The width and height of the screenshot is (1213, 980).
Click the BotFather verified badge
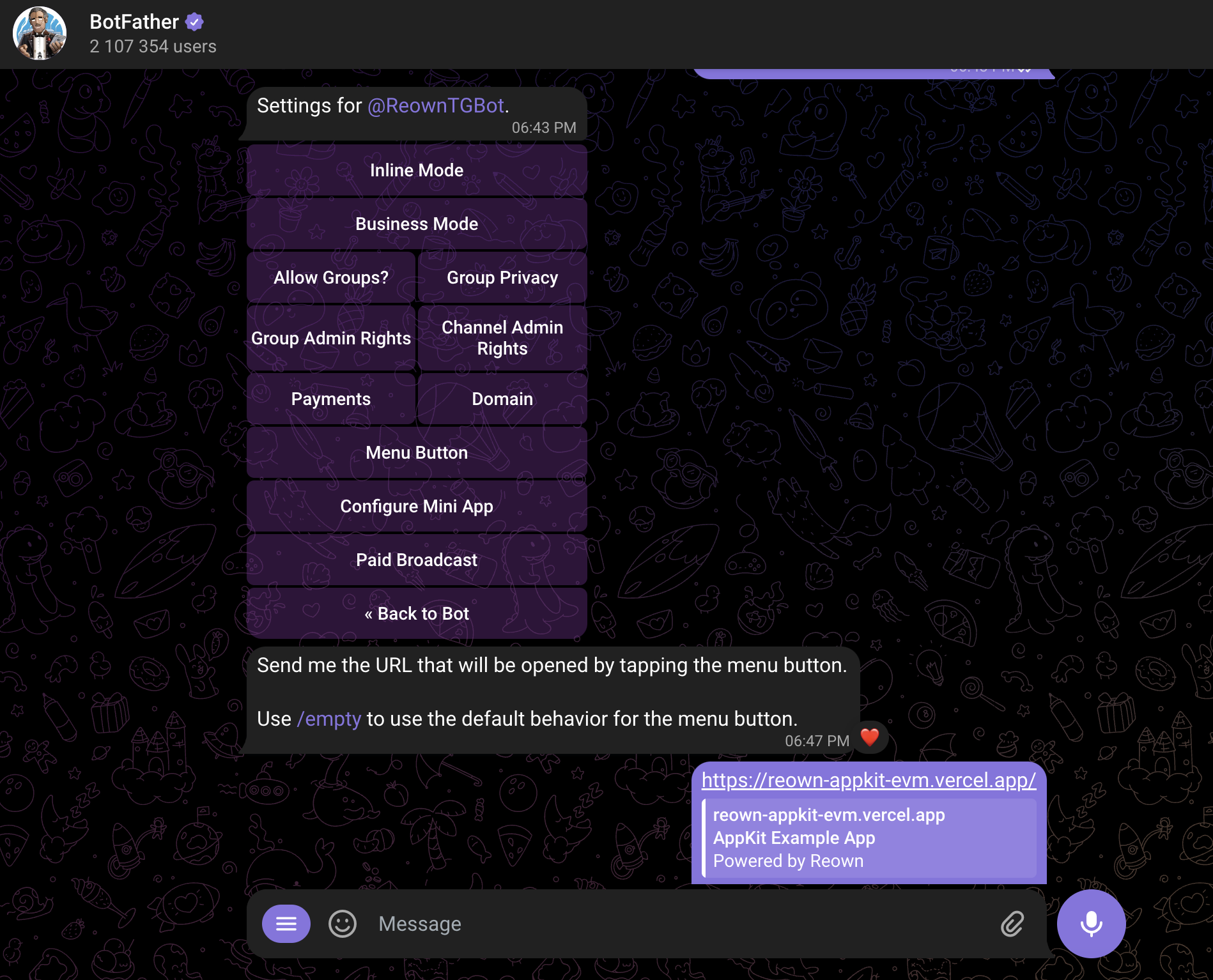(x=194, y=22)
